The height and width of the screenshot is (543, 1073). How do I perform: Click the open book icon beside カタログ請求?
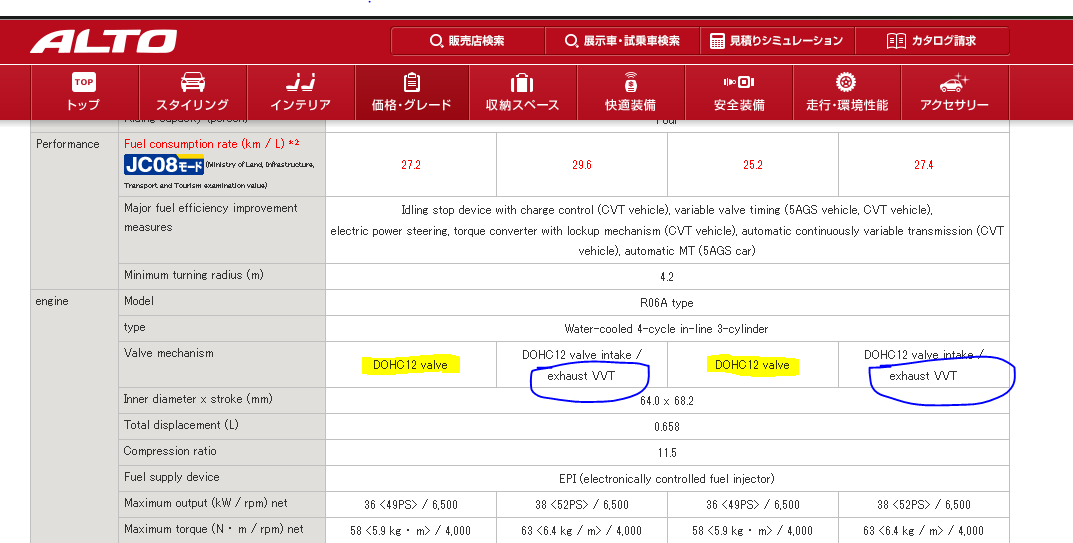point(896,41)
